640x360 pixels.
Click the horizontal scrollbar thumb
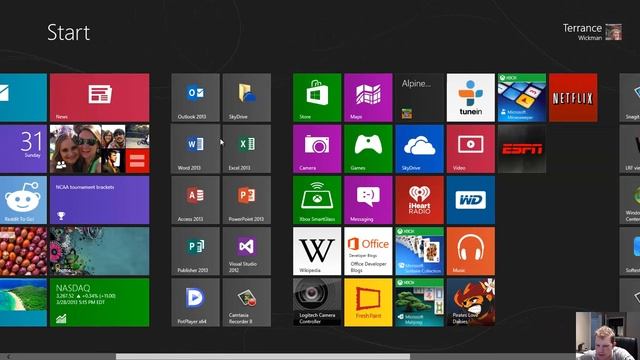point(263,357)
